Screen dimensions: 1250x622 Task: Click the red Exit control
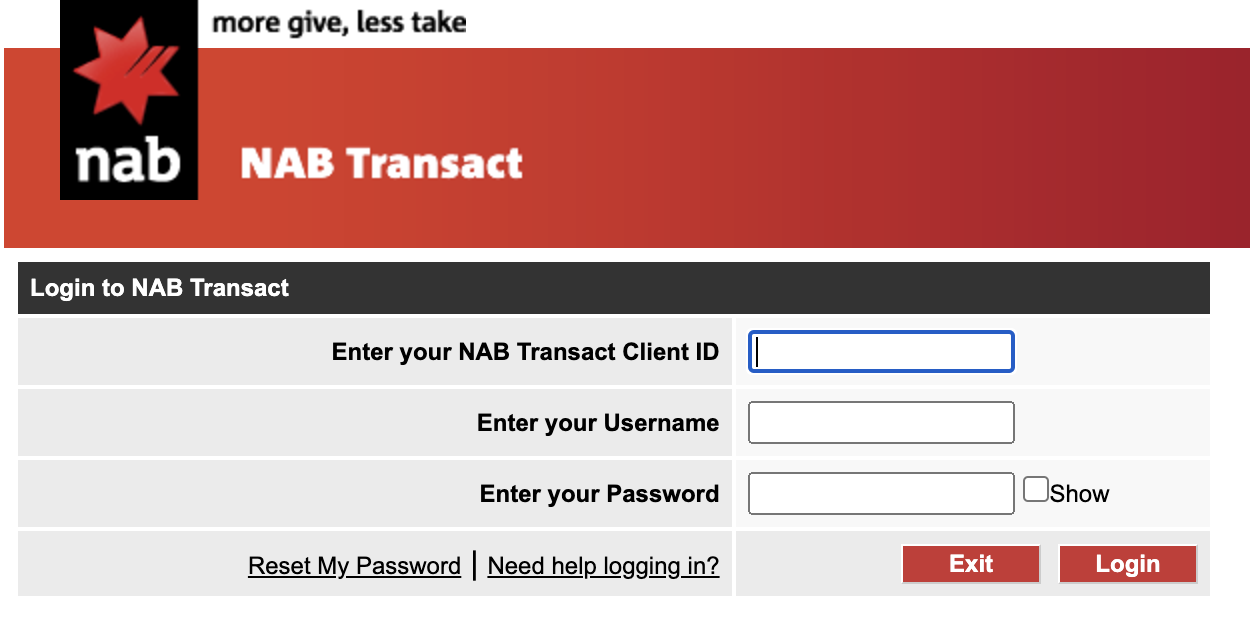pyautogui.click(x=970, y=563)
